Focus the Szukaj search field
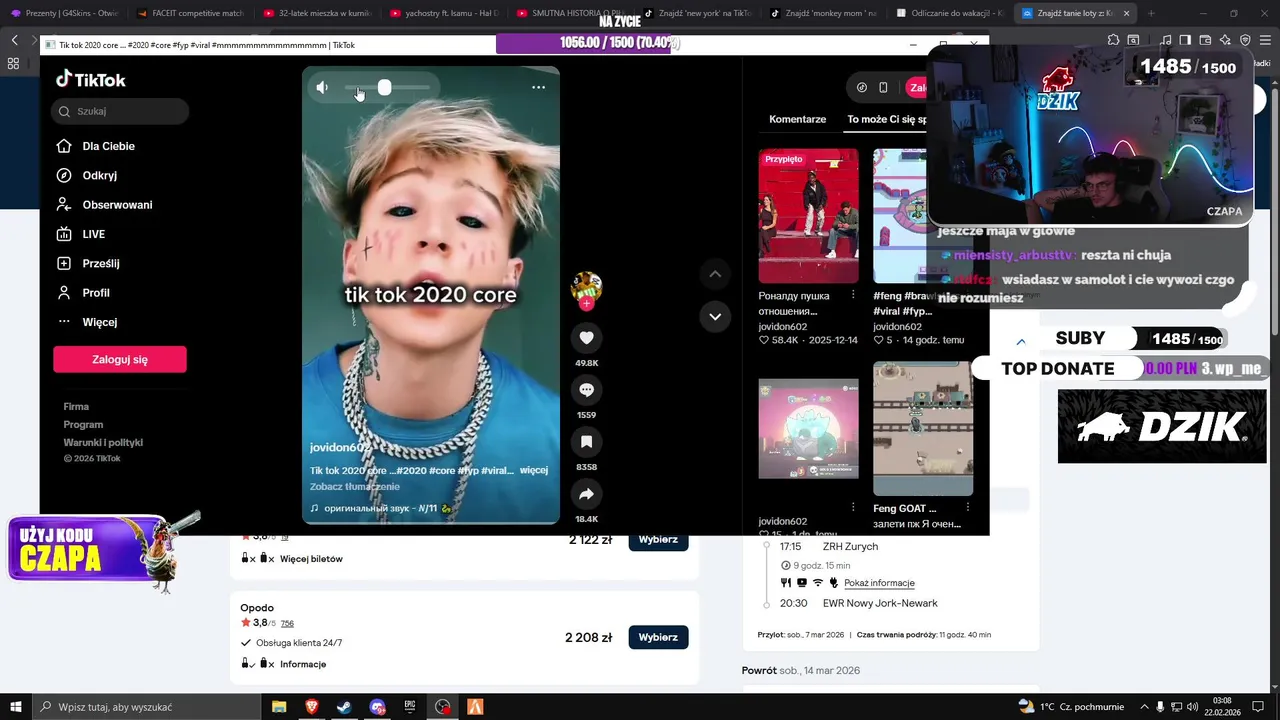 [120, 111]
